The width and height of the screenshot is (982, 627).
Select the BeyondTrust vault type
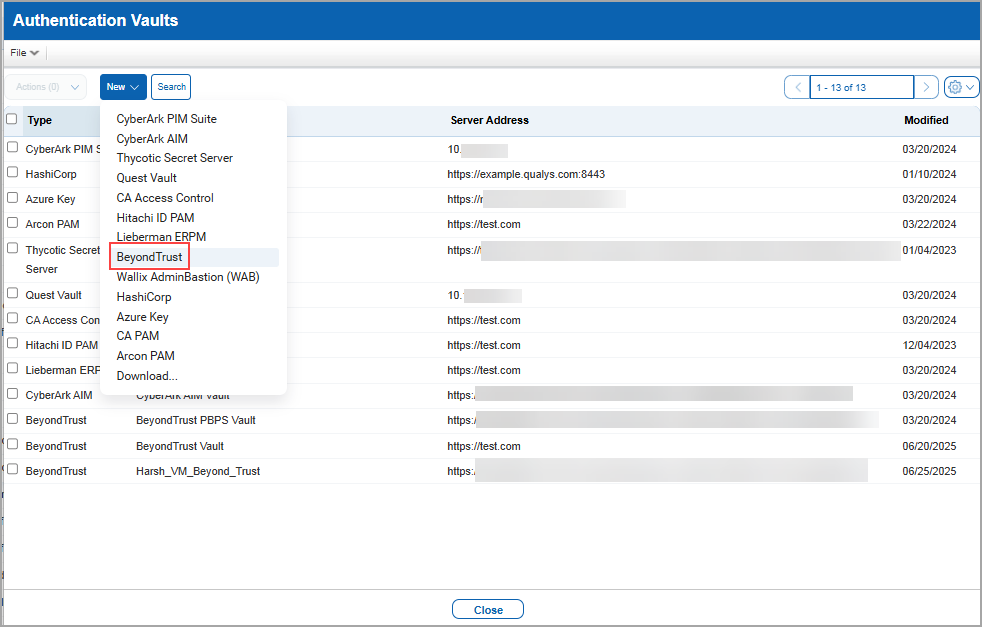tap(148, 256)
